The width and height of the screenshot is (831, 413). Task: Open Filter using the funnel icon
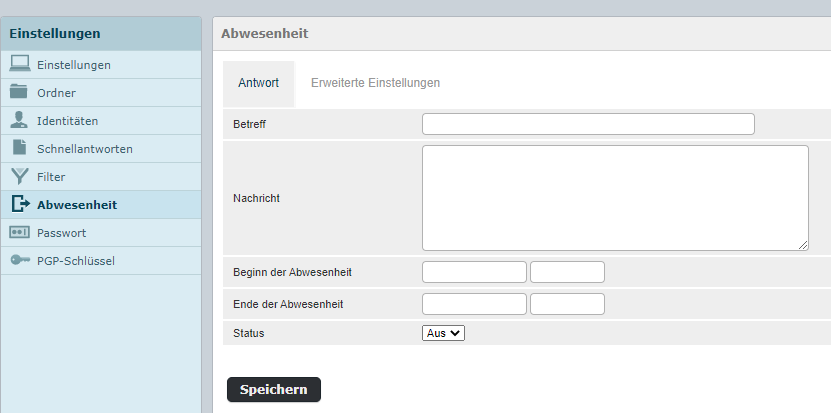[x=20, y=176]
